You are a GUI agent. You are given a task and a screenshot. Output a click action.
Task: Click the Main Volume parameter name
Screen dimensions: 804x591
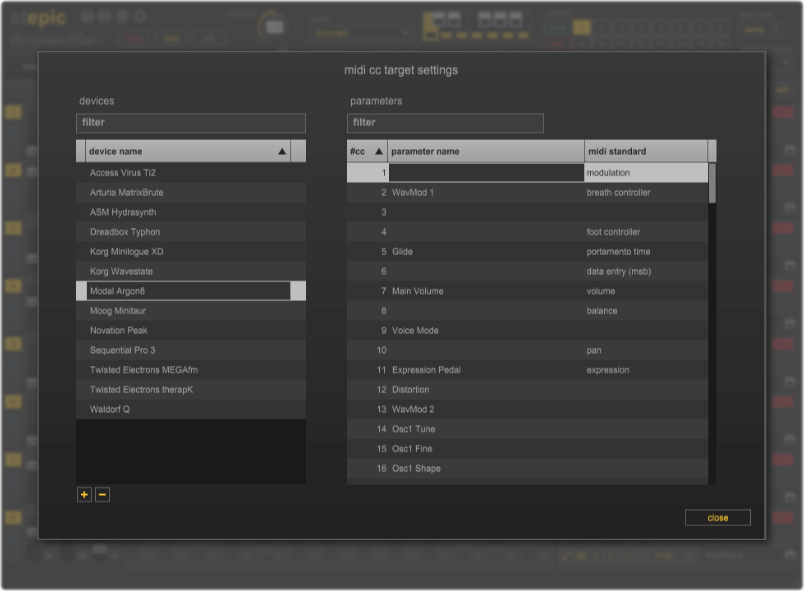point(418,291)
